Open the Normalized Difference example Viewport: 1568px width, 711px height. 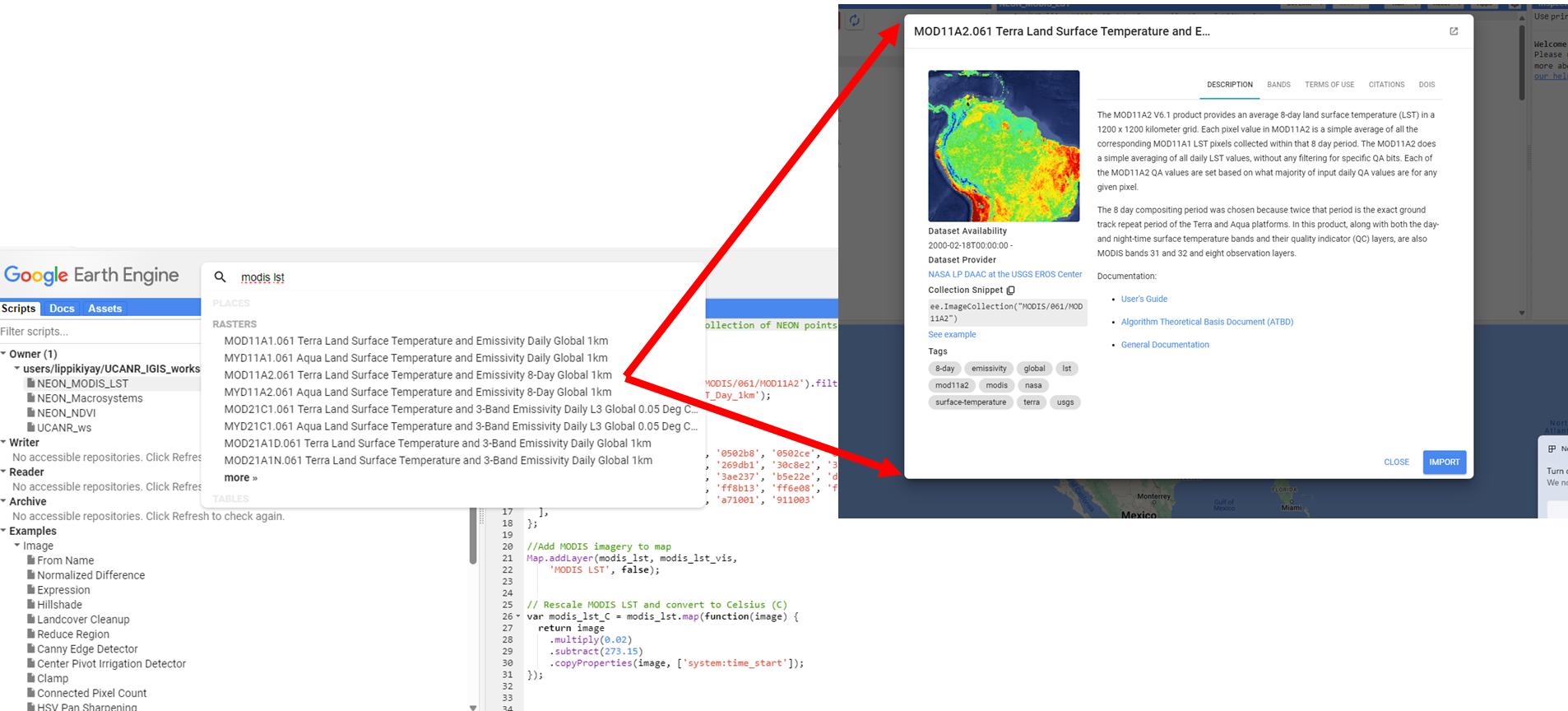[90, 575]
